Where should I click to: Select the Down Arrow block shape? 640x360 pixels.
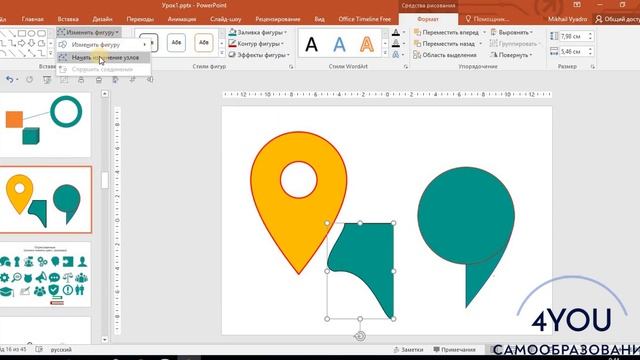(x=31, y=43)
